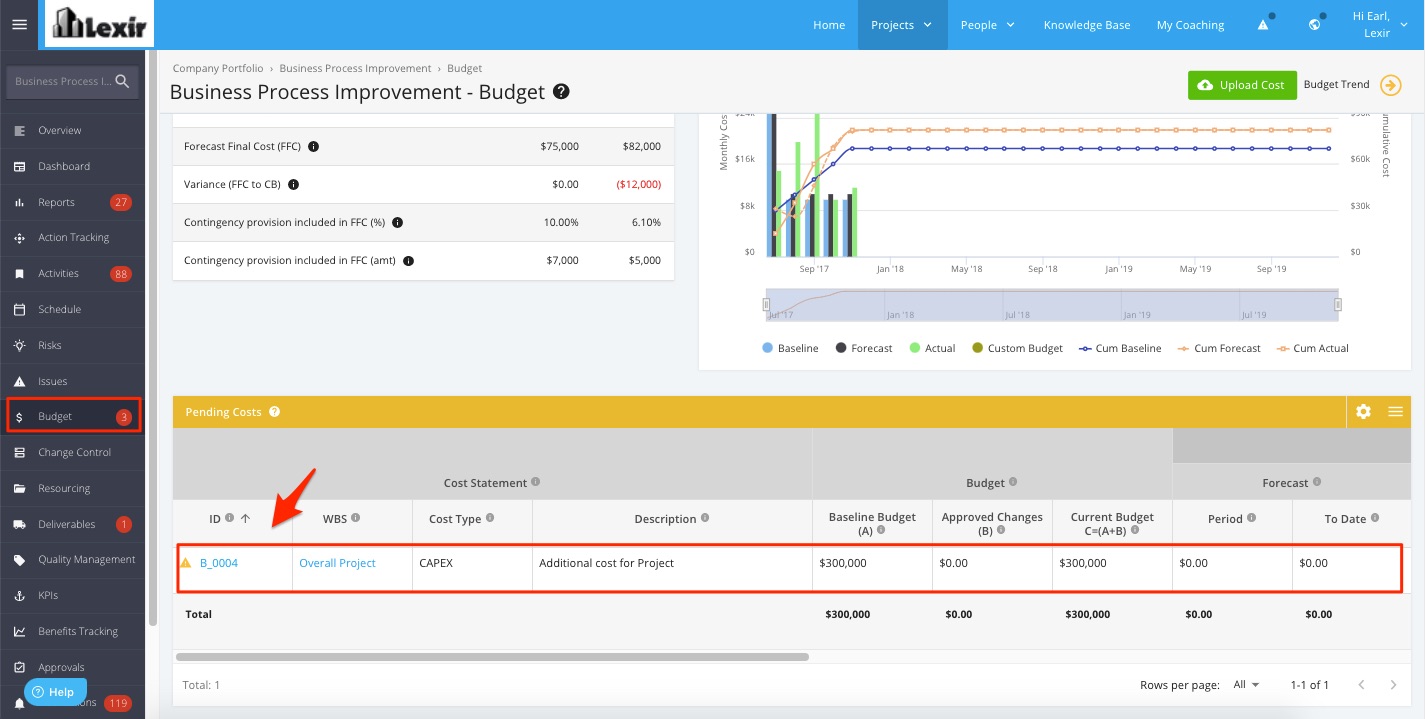The width and height of the screenshot is (1425, 719).
Task: Click the search magnifier icon in sidebar
Action: (122, 82)
